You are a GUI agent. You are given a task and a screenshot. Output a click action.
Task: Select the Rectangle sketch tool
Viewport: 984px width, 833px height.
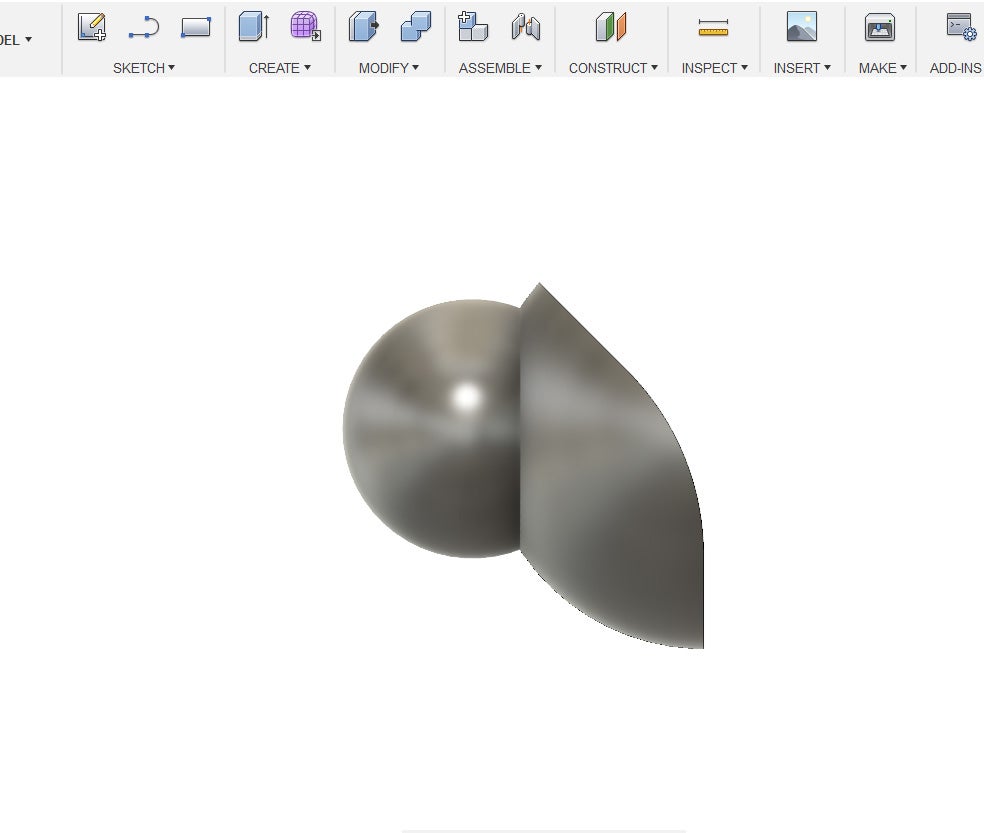tap(196, 27)
